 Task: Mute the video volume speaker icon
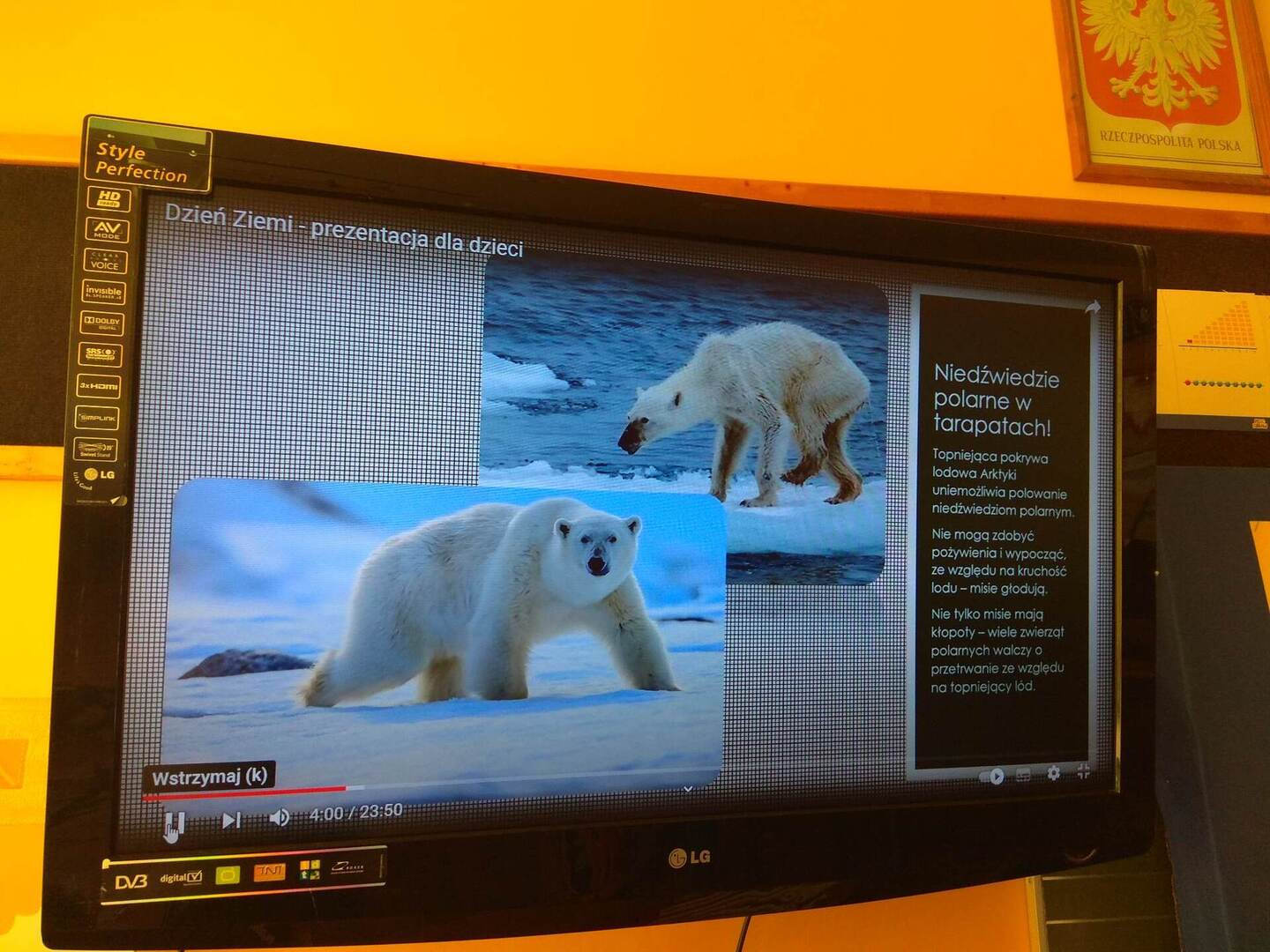coord(279,818)
